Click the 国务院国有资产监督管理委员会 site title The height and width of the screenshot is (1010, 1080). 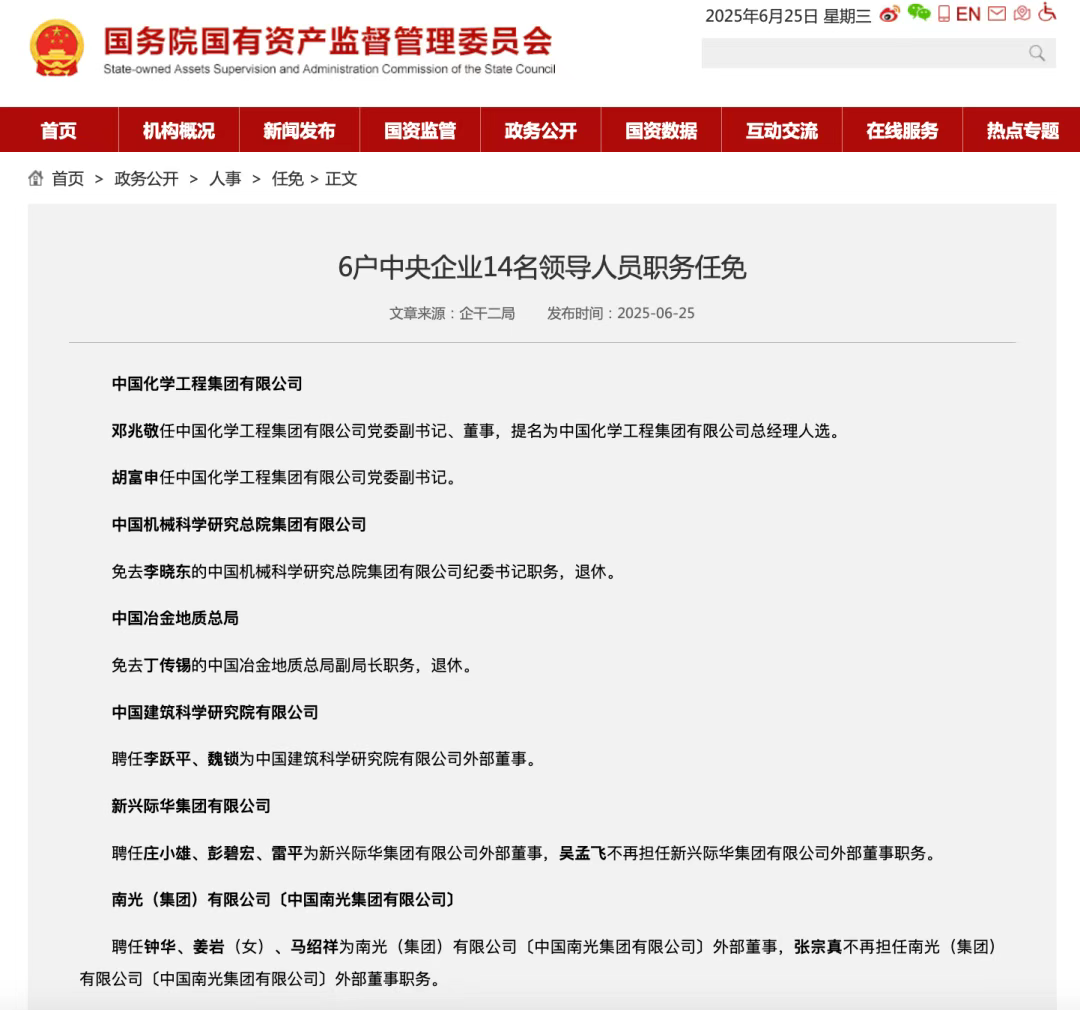pos(328,41)
